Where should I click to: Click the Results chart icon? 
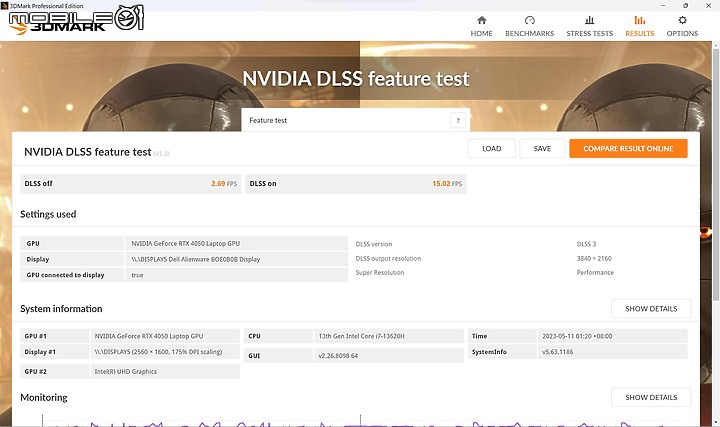[640, 20]
